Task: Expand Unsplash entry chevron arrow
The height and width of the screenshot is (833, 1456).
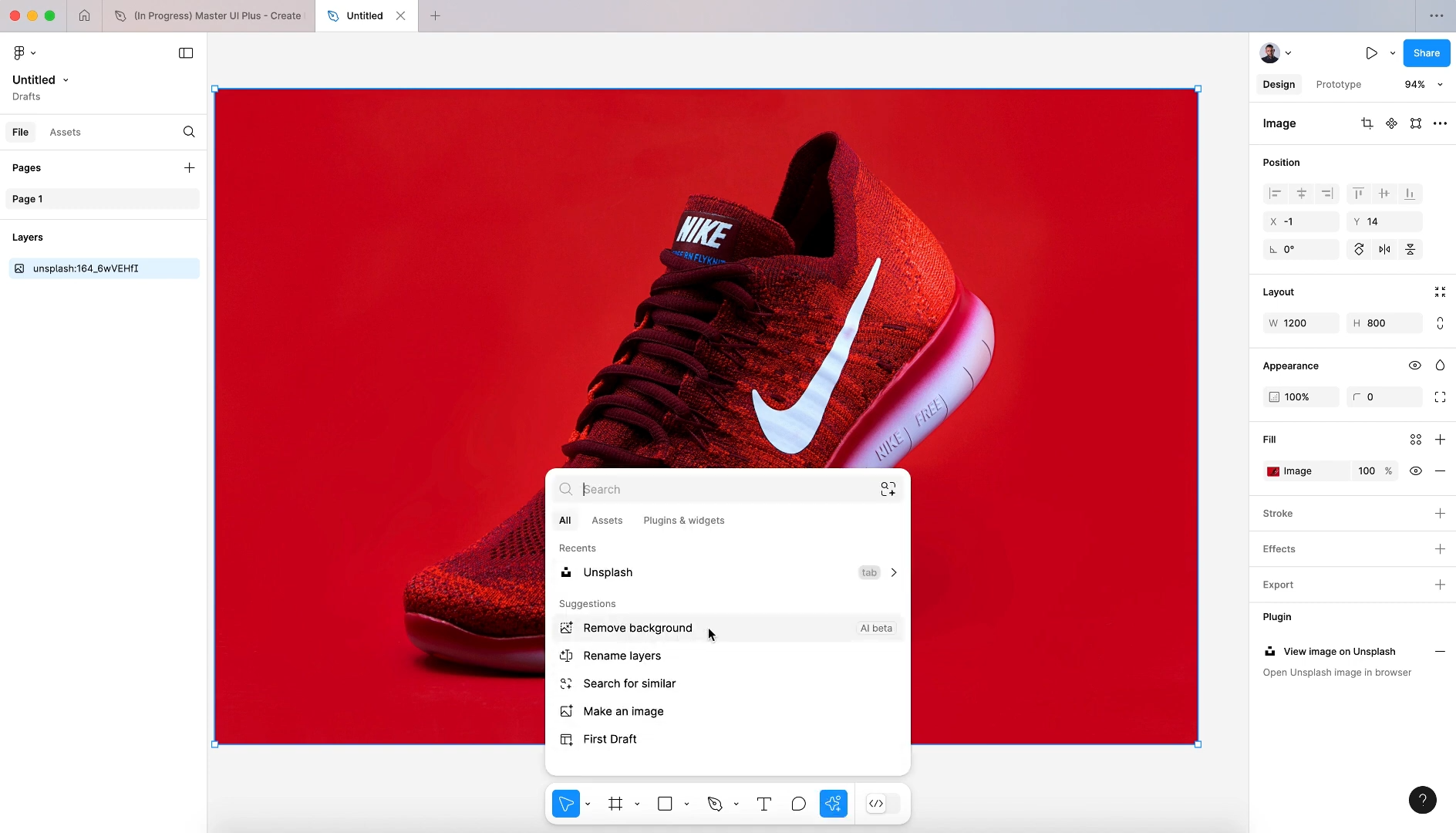Action: pyautogui.click(x=894, y=572)
